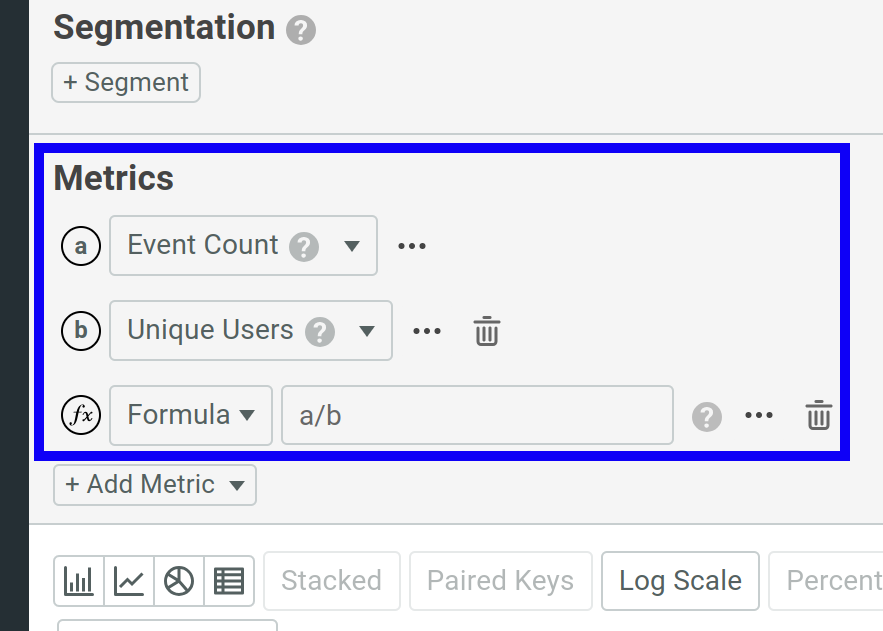Click the fx badge beside the Formula row
883x631 pixels.
[81, 415]
